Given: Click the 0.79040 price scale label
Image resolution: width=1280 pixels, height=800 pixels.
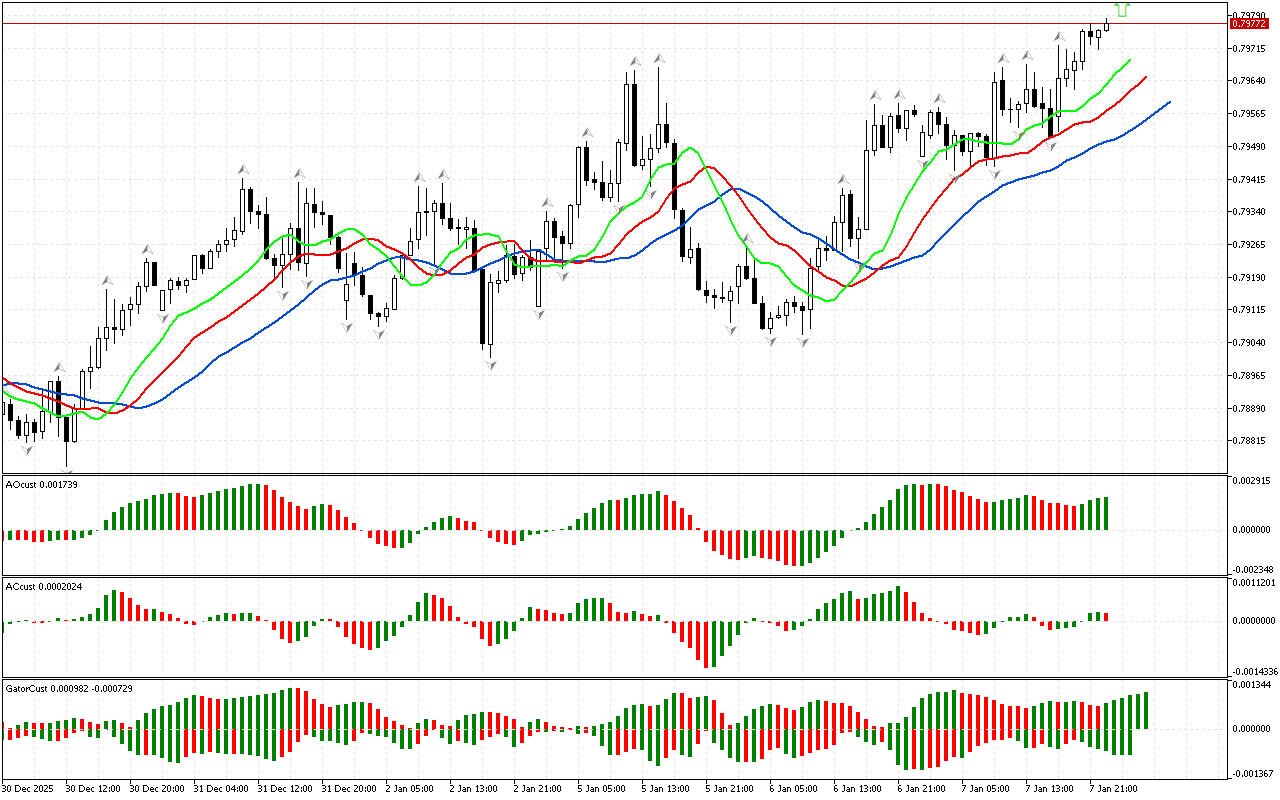Looking at the screenshot, I should (1252, 343).
